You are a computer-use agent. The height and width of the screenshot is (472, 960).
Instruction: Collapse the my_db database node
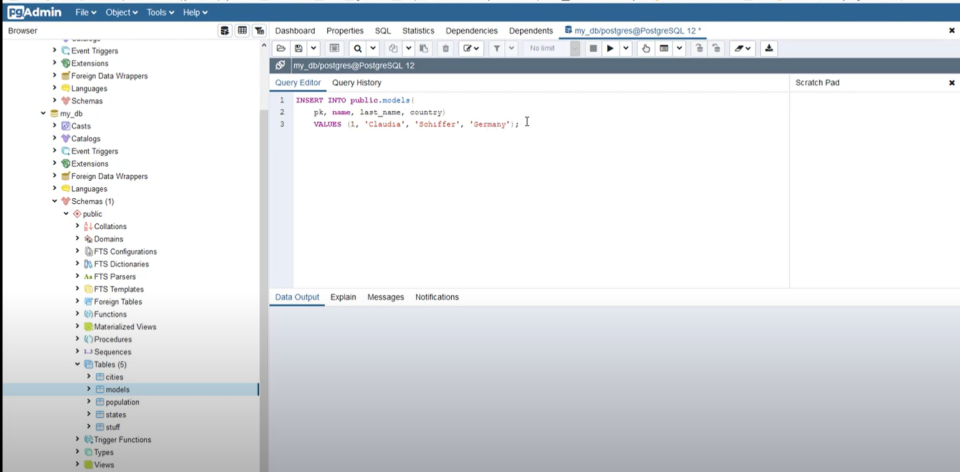pyautogui.click(x=43, y=114)
